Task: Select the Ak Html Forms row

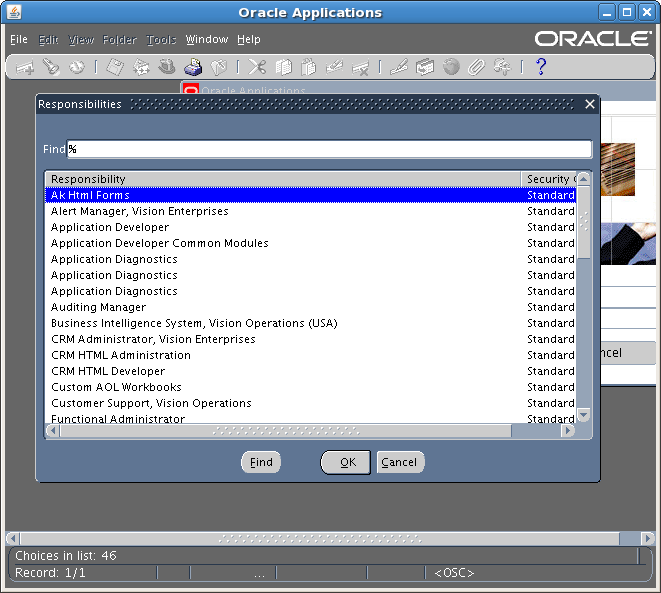Action: click(311, 195)
